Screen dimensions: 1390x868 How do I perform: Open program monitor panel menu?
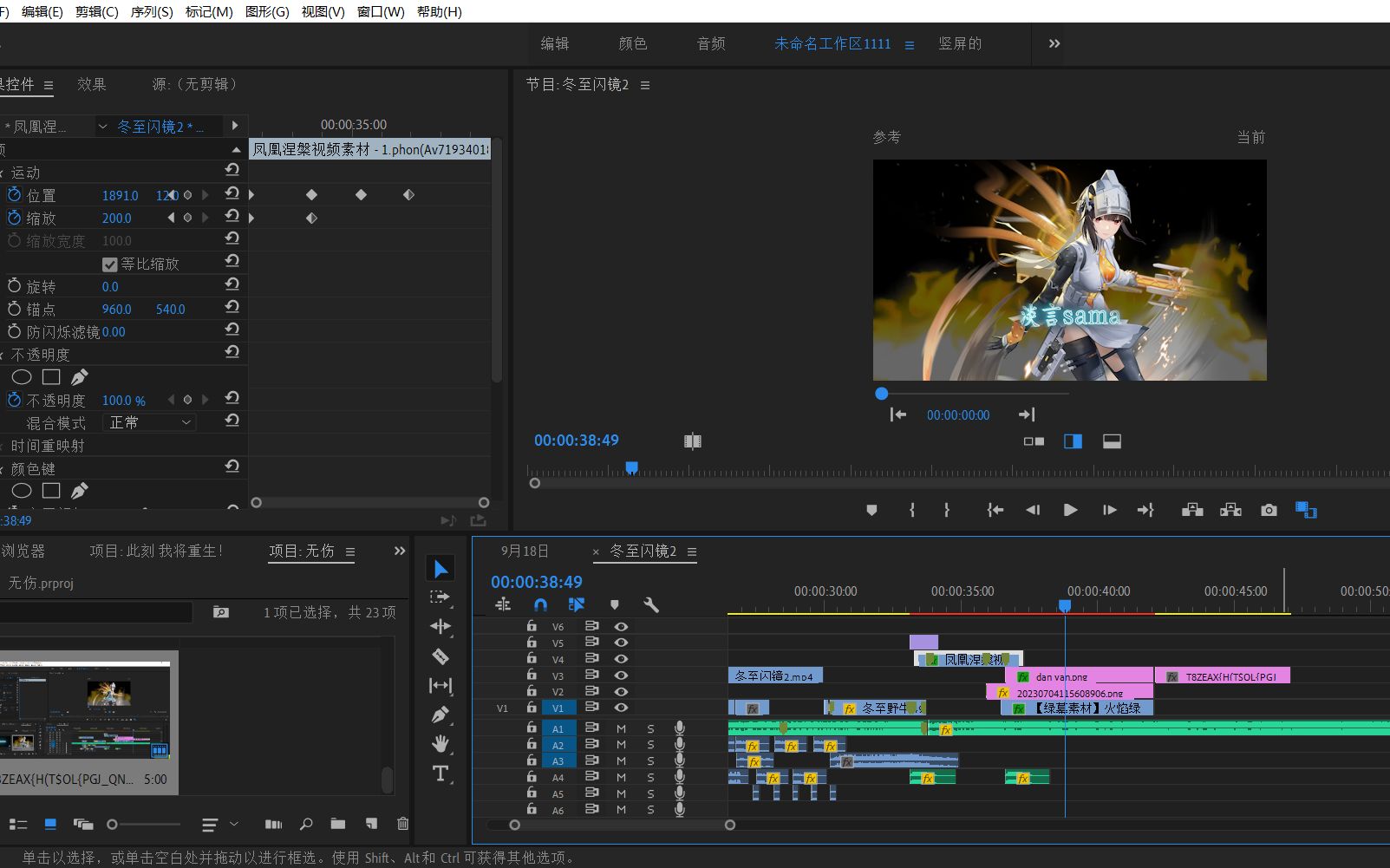point(645,85)
